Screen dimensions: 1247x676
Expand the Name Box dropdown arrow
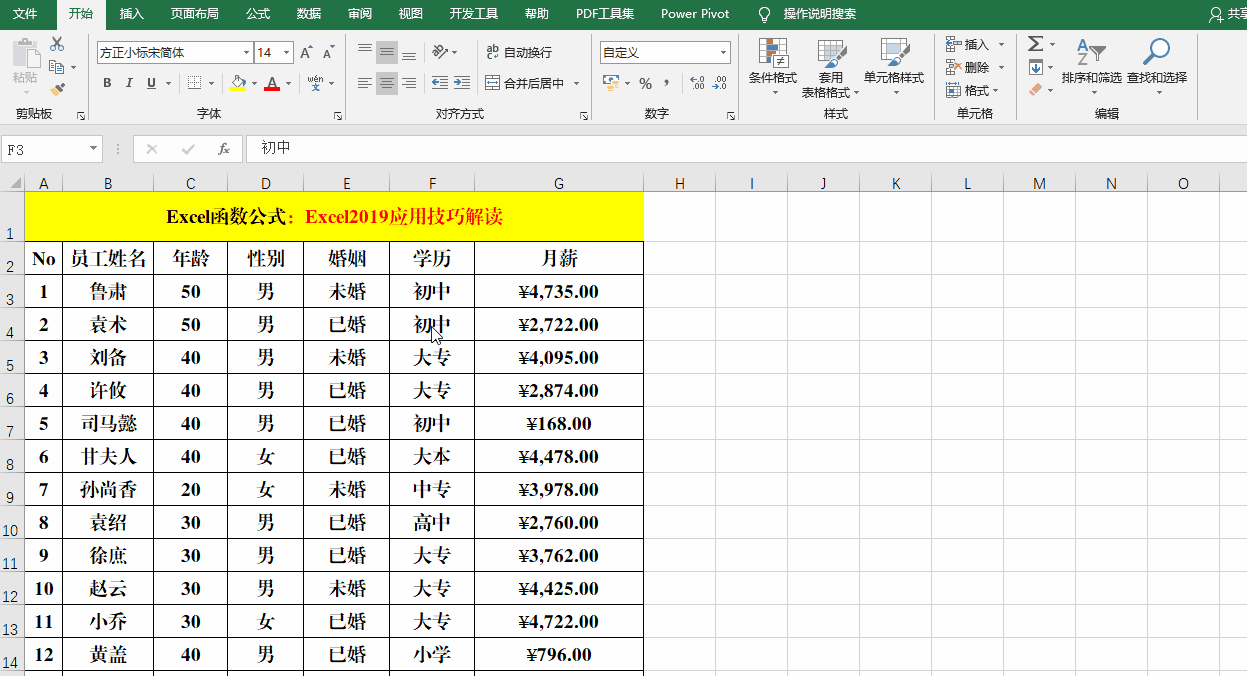point(94,149)
